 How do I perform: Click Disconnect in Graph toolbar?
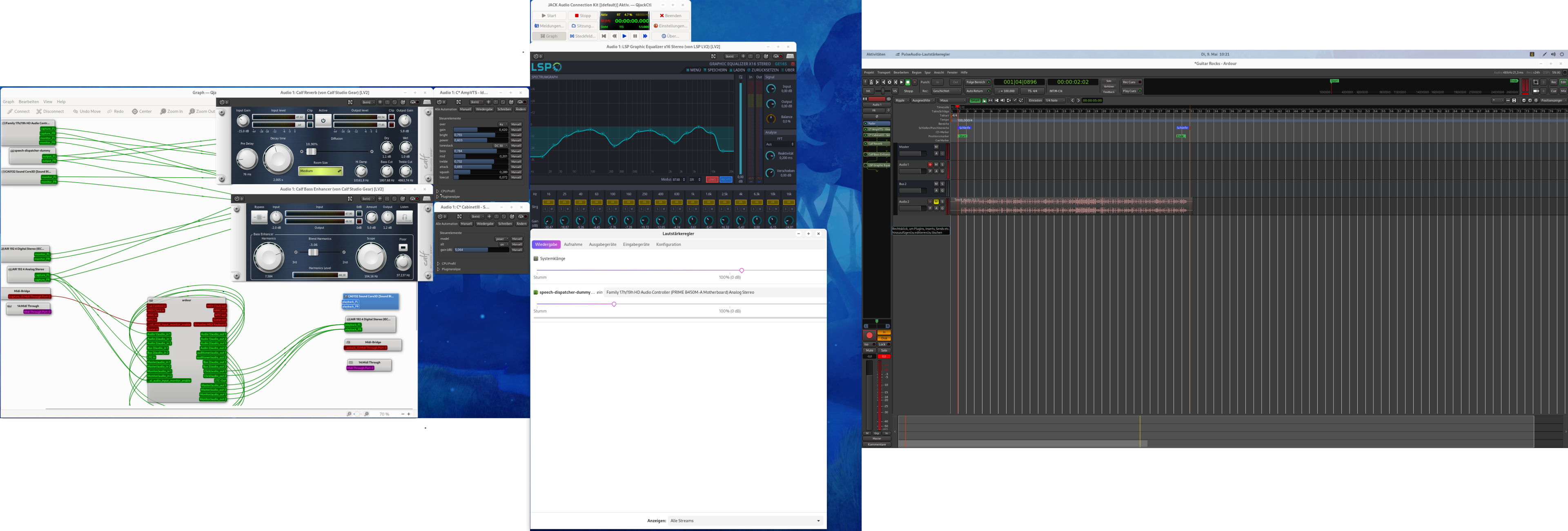tap(50, 112)
